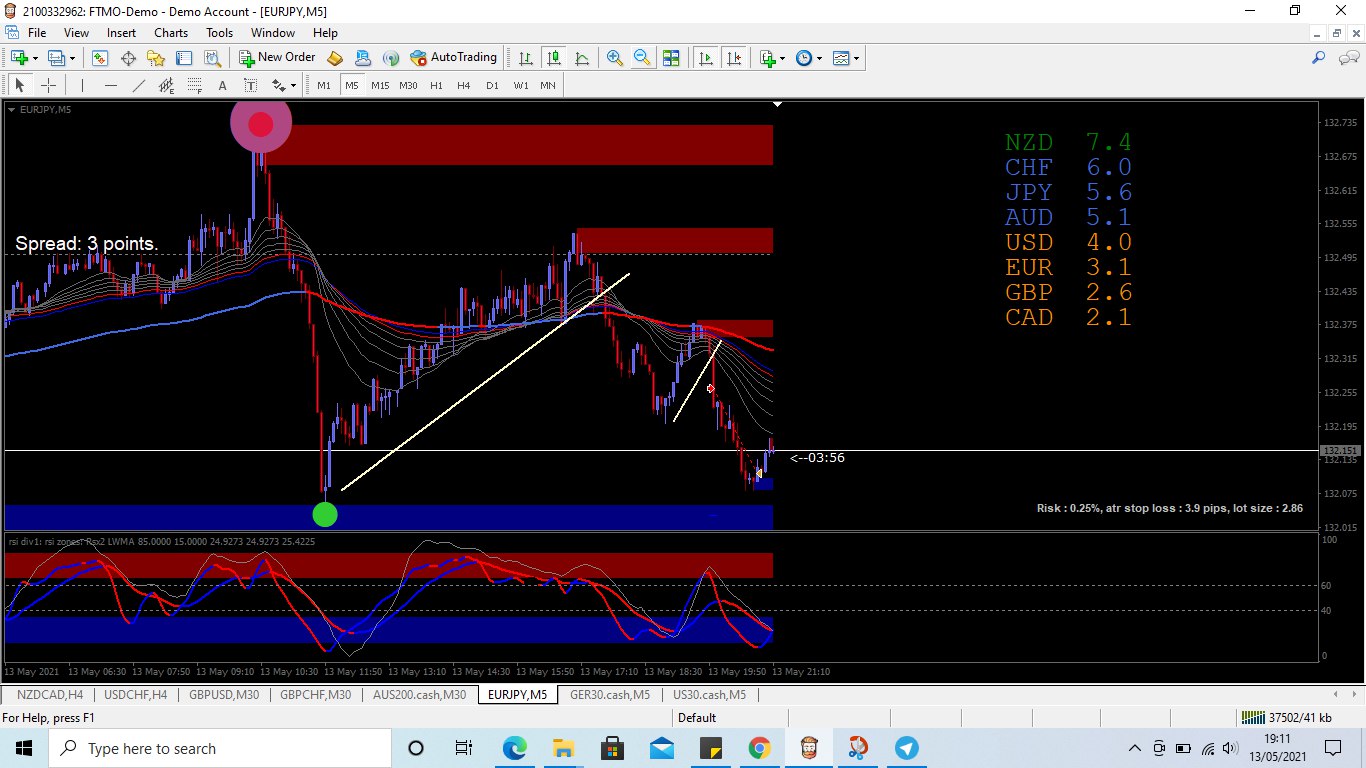Screen dimensions: 1366x768
Task: Click the Zoom In magnifier icon
Action: [x=614, y=58]
